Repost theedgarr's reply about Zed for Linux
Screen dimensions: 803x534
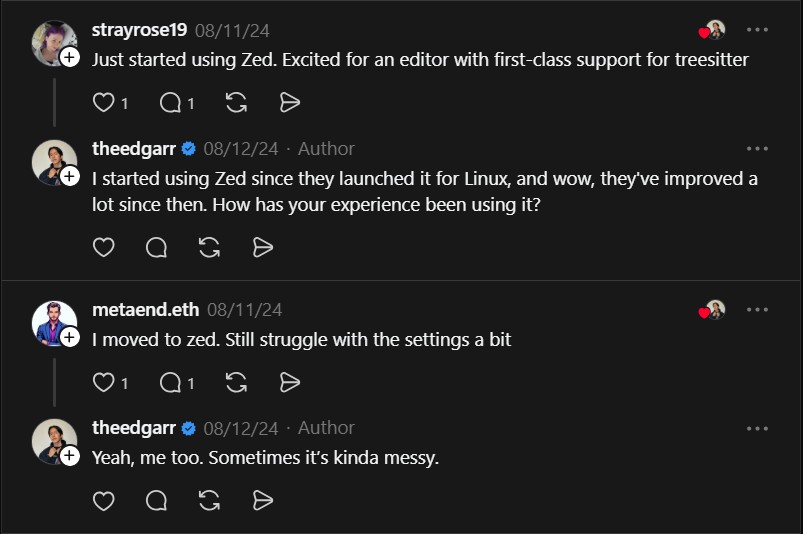209,247
